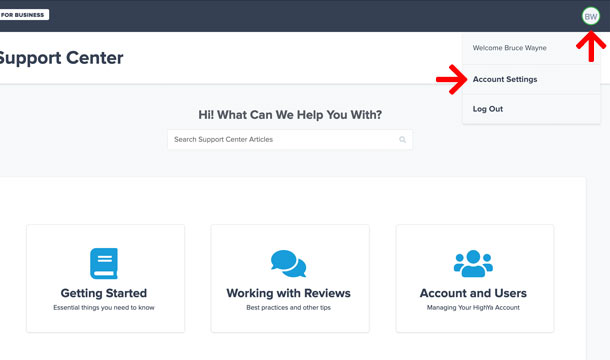
Task: Click 'Managing Your HighYa Account' text
Action: click(x=473, y=307)
